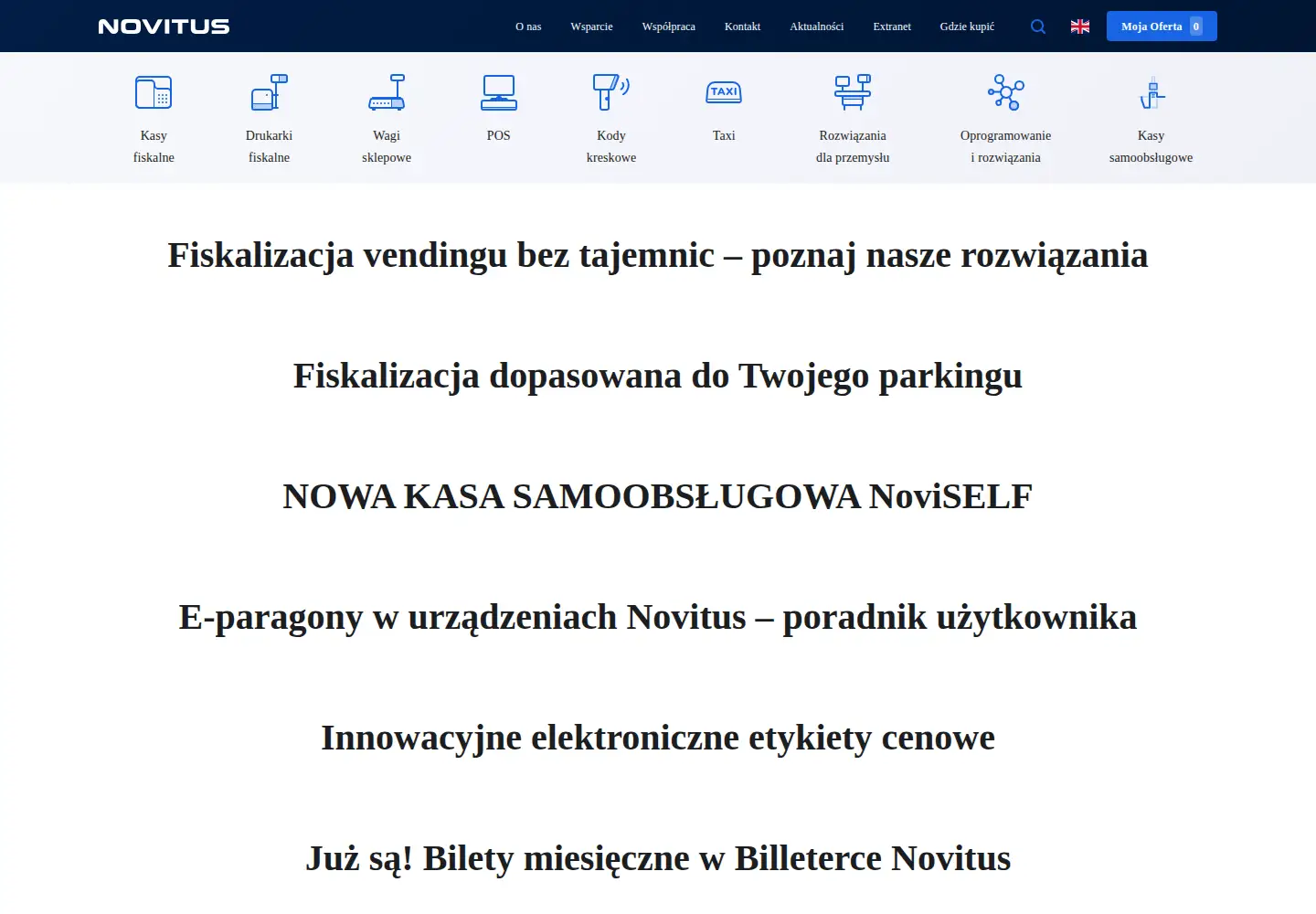This screenshot has height=914, width=1316.
Task: Open the Współpraca menu
Action: pyautogui.click(x=669, y=27)
